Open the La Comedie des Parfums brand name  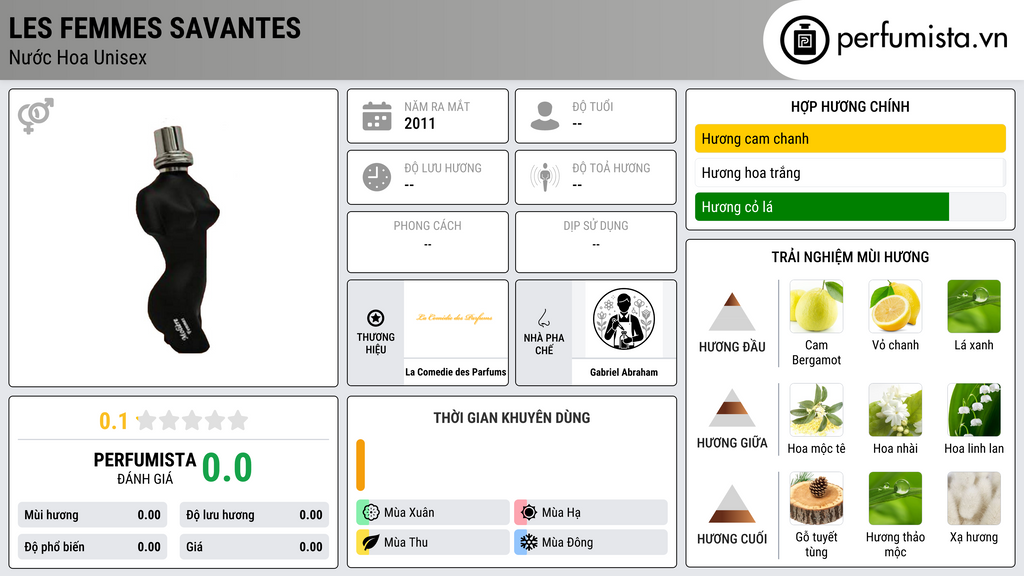click(456, 372)
